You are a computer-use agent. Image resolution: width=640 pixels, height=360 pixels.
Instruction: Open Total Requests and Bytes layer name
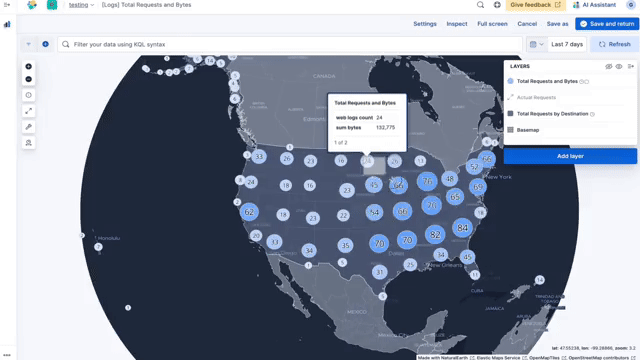tap(547, 81)
